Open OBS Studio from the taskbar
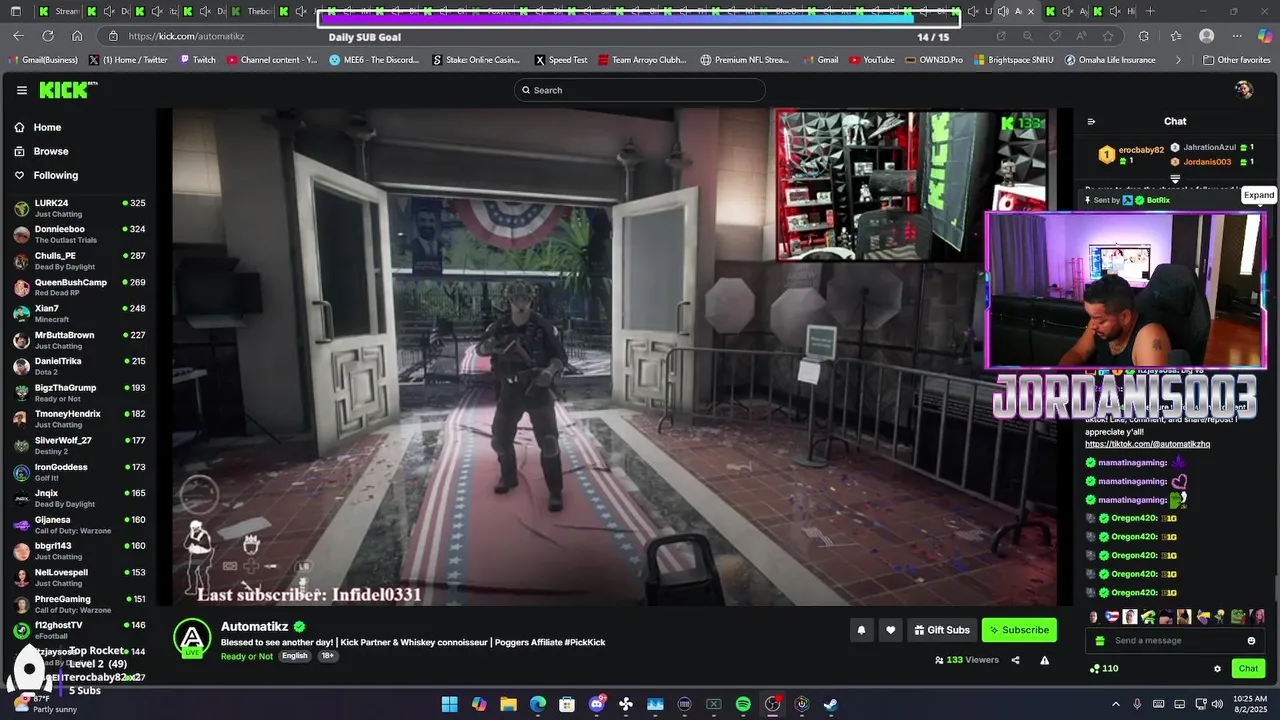The height and width of the screenshot is (720, 1280). pyautogui.click(x=772, y=704)
